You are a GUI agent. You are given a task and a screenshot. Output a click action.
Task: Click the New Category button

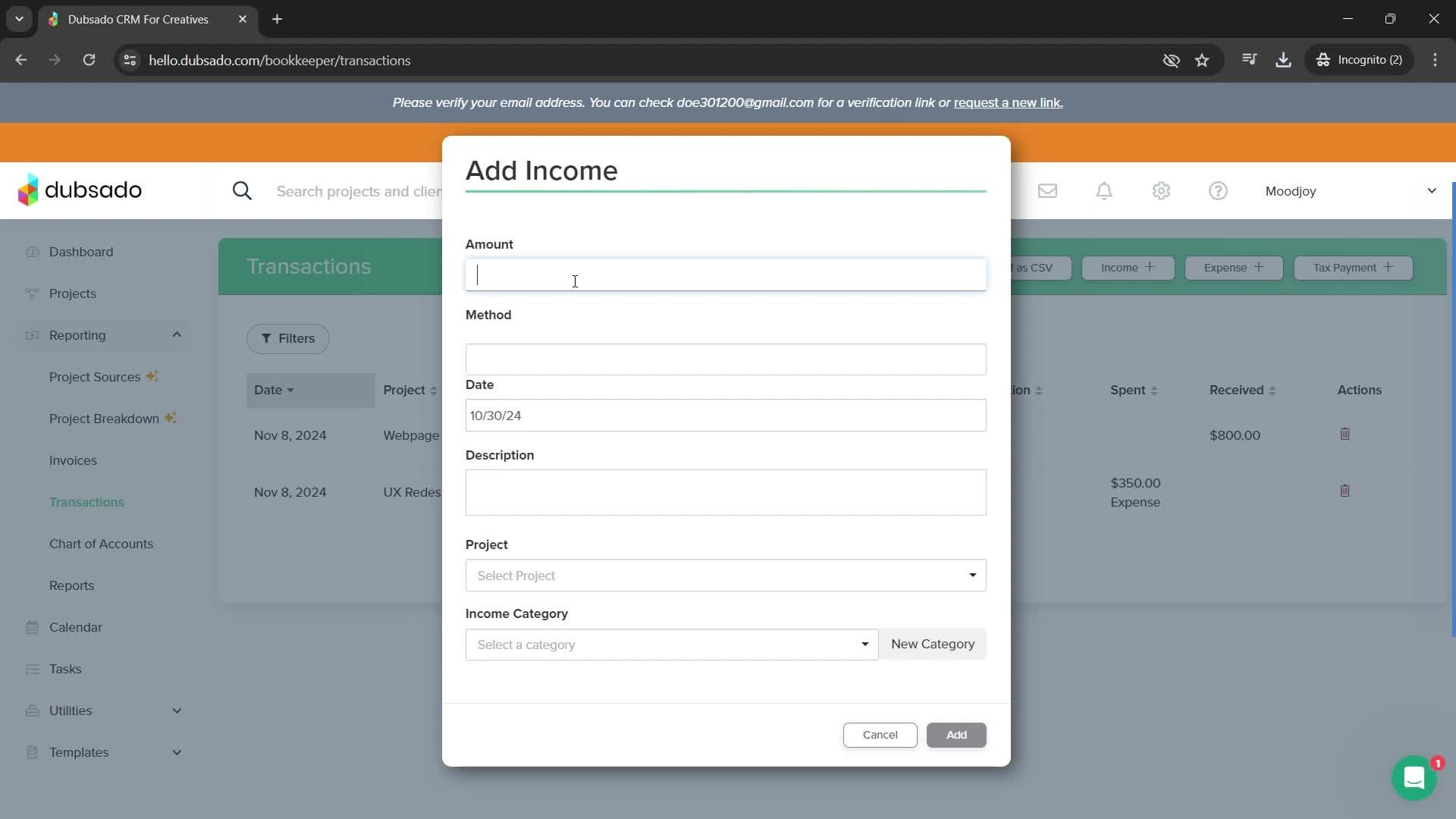point(933,644)
